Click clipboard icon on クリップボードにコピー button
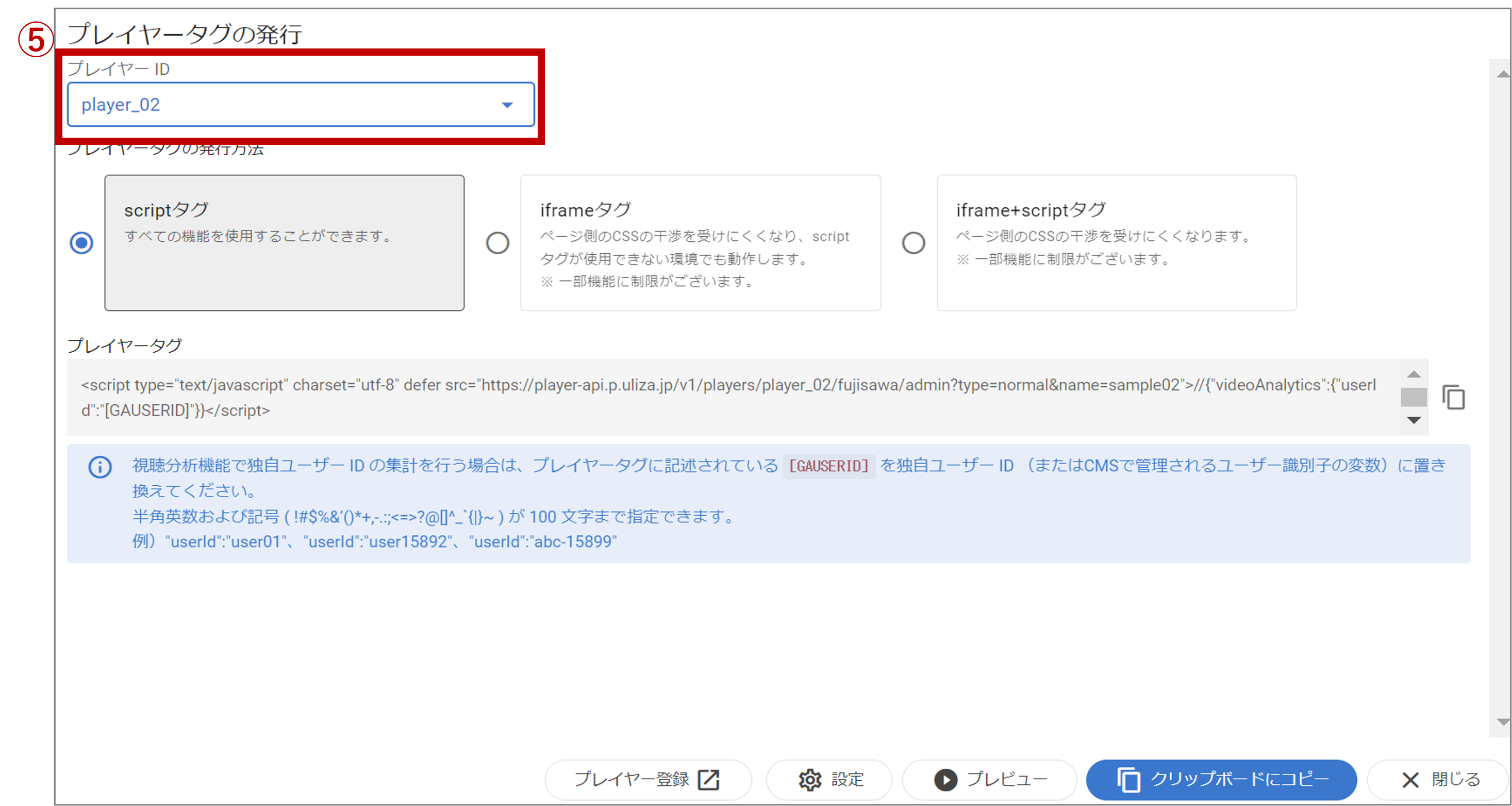The width and height of the screenshot is (1512, 806). point(1128,780)
